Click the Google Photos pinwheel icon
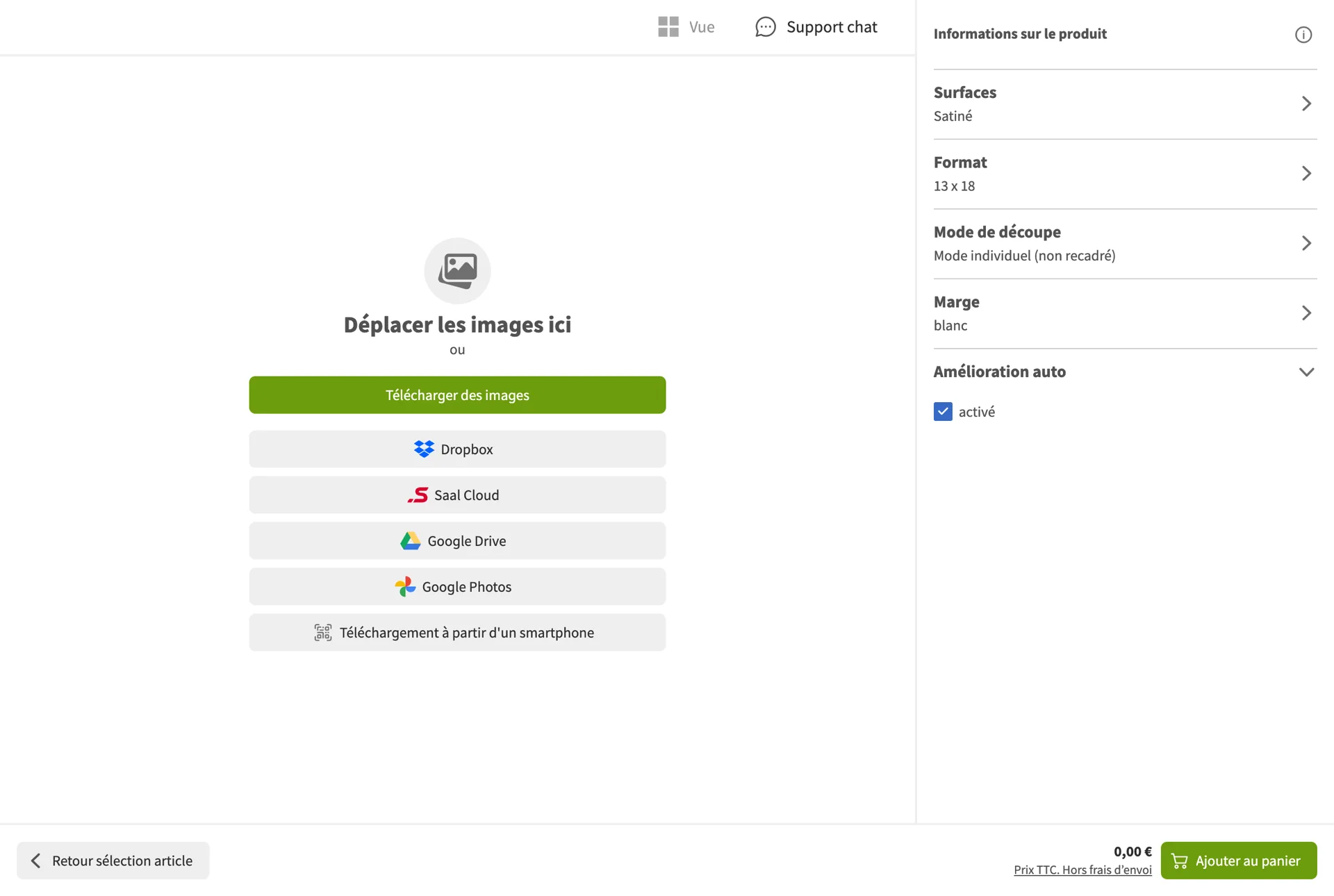The image size is (1334, 896). click(x=405, y=587)
